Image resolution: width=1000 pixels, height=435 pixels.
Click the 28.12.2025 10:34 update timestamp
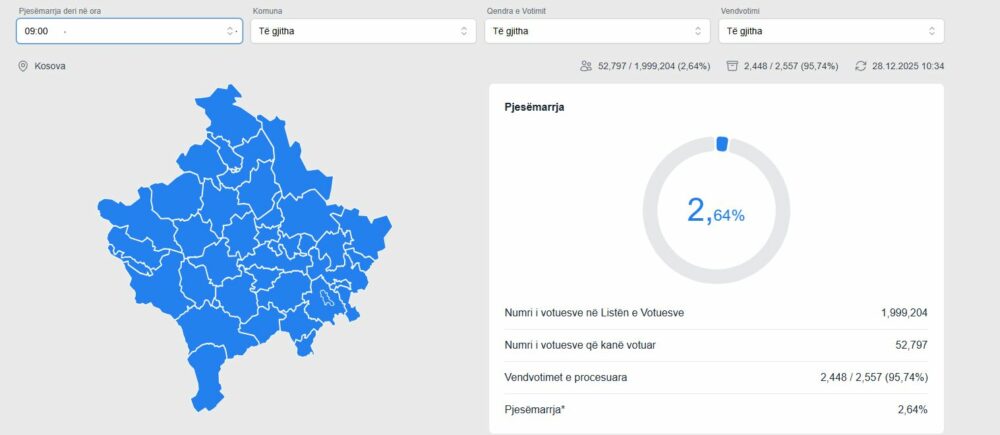pyautogui.click(x=908, y=66)
